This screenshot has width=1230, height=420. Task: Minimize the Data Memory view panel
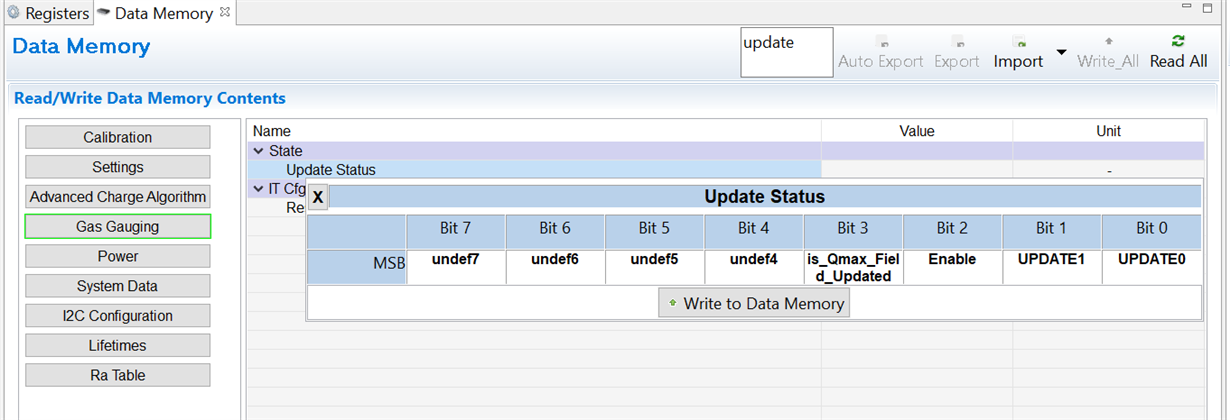coord(1186,8)
